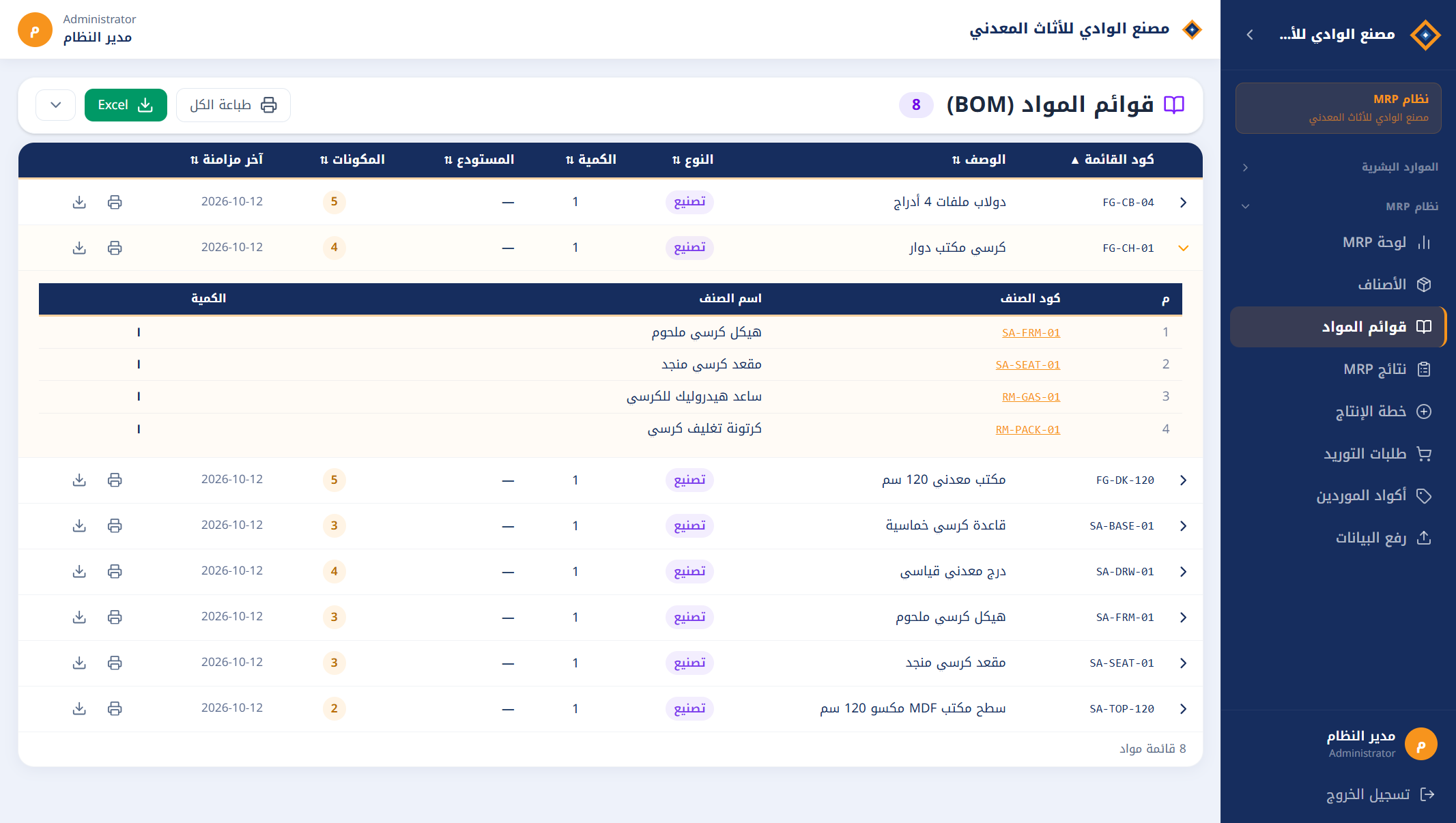The height and width of the screenshot is (823, 1456).
Task: Open the dropdown next to Excel button
Action: (x=56, y=105)
